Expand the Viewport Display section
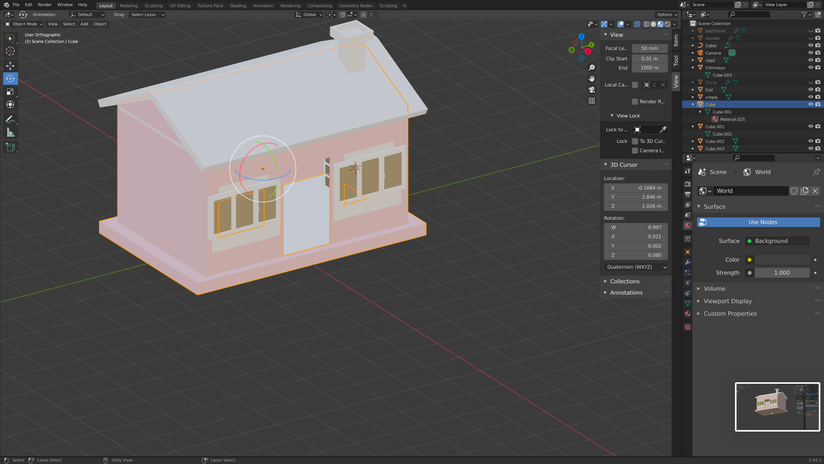The height and width of the screenshot is (464, 824). point(699,301)
